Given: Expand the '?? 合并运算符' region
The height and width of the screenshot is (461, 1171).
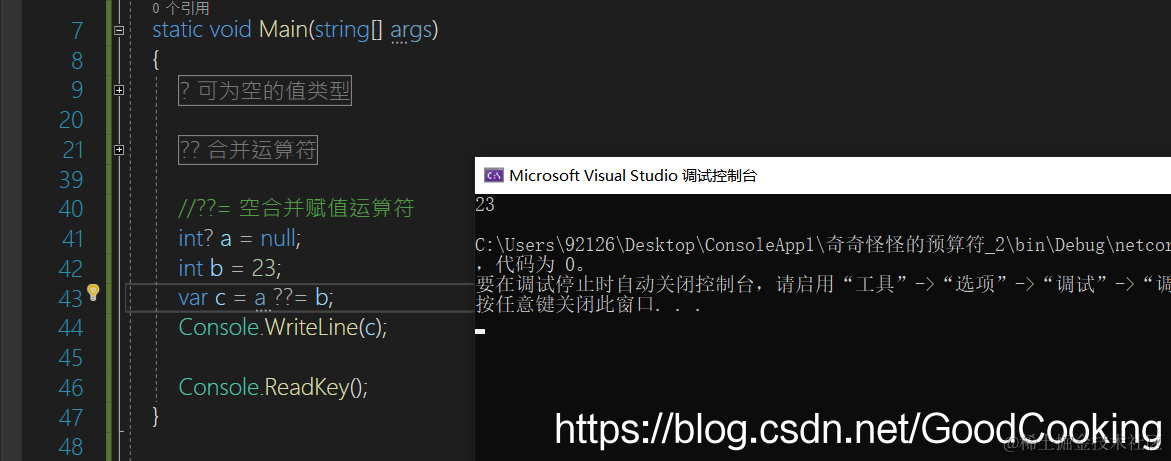Looking at the screenshot, I should (x=118, y=150).
